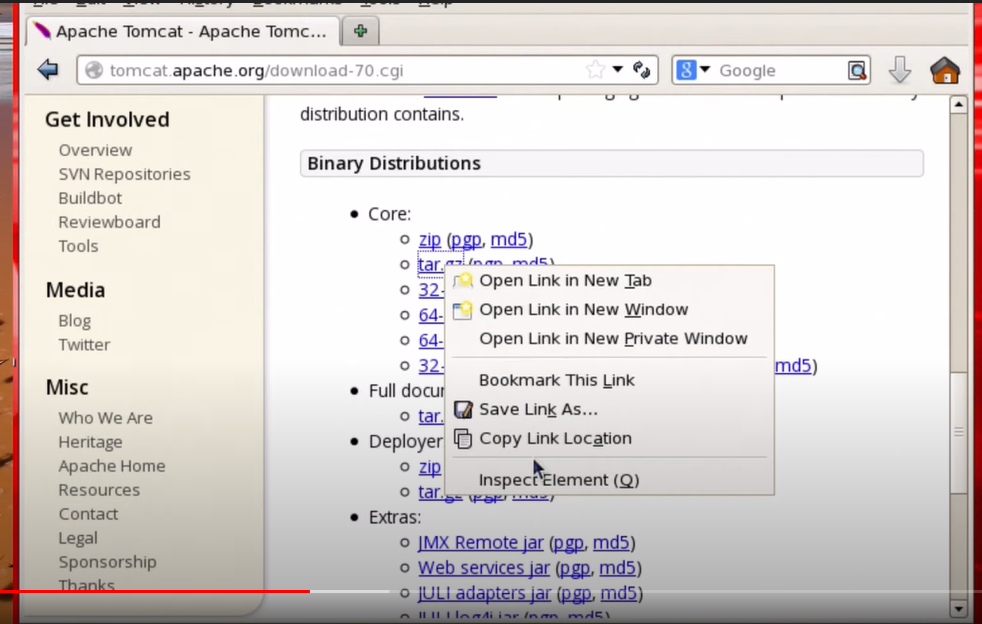The width and height of the screenshot is (982, 624).
Task: Click the New Window menu icon
Action: click(x=463, y=309)
